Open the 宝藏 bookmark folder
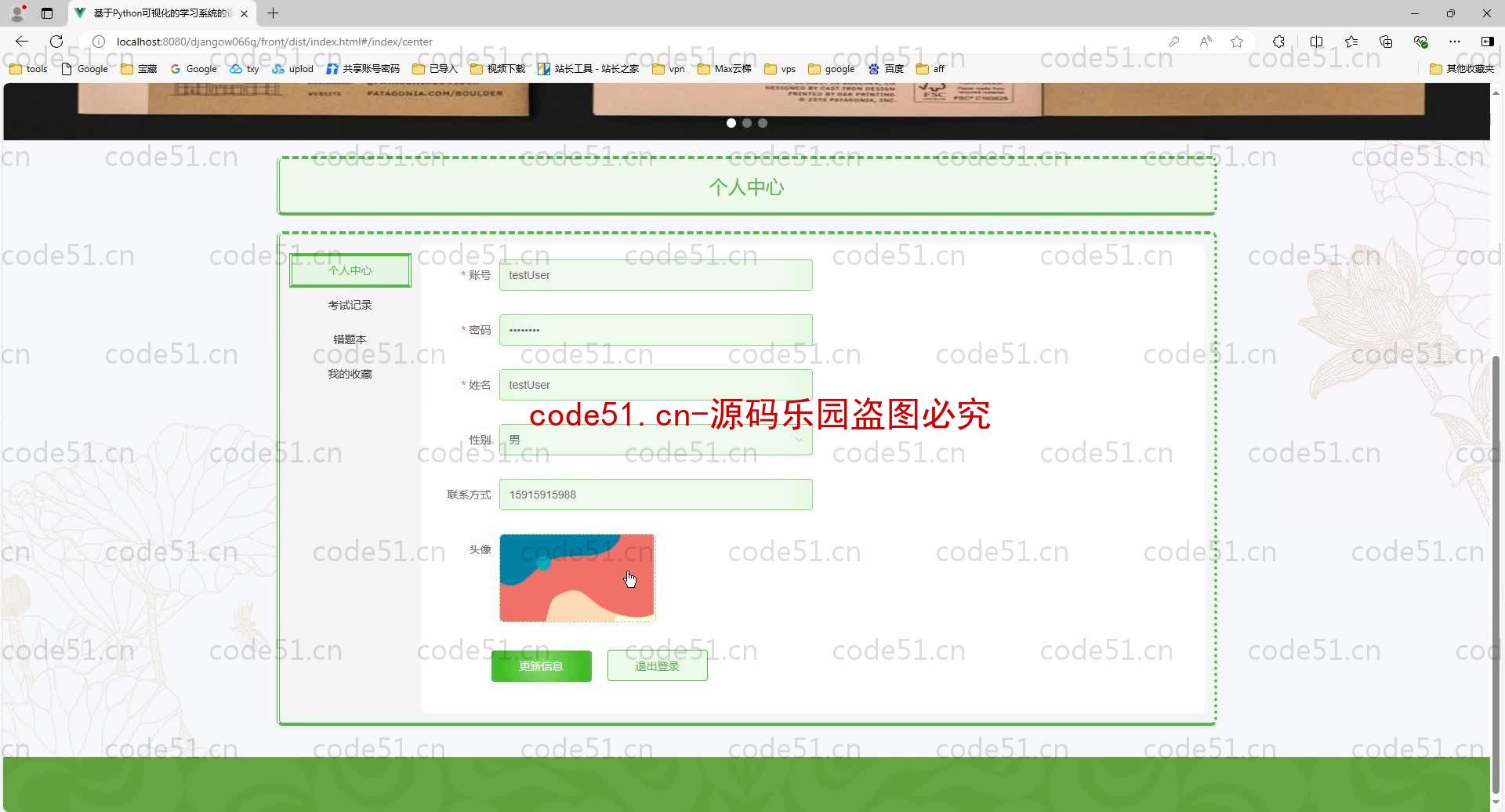This screenshot has height=812, width=1505. [x=139, y=69]
